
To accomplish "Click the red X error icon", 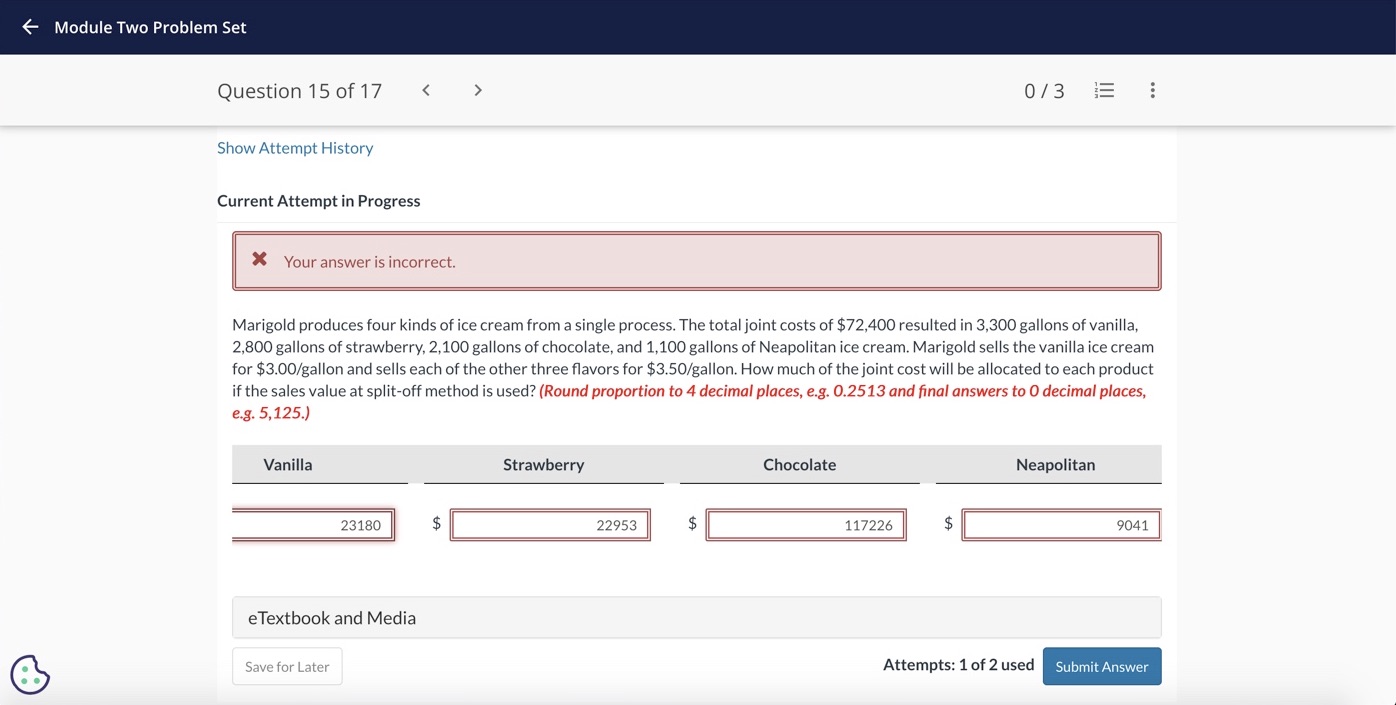I will coord(259,260).
